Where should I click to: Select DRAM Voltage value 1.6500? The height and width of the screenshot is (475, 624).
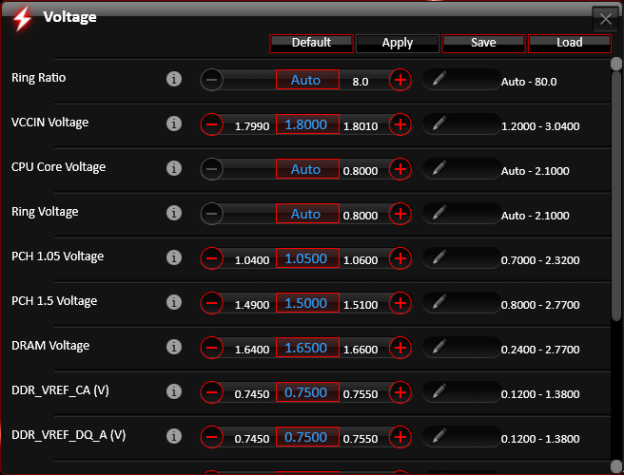point(308,348)
